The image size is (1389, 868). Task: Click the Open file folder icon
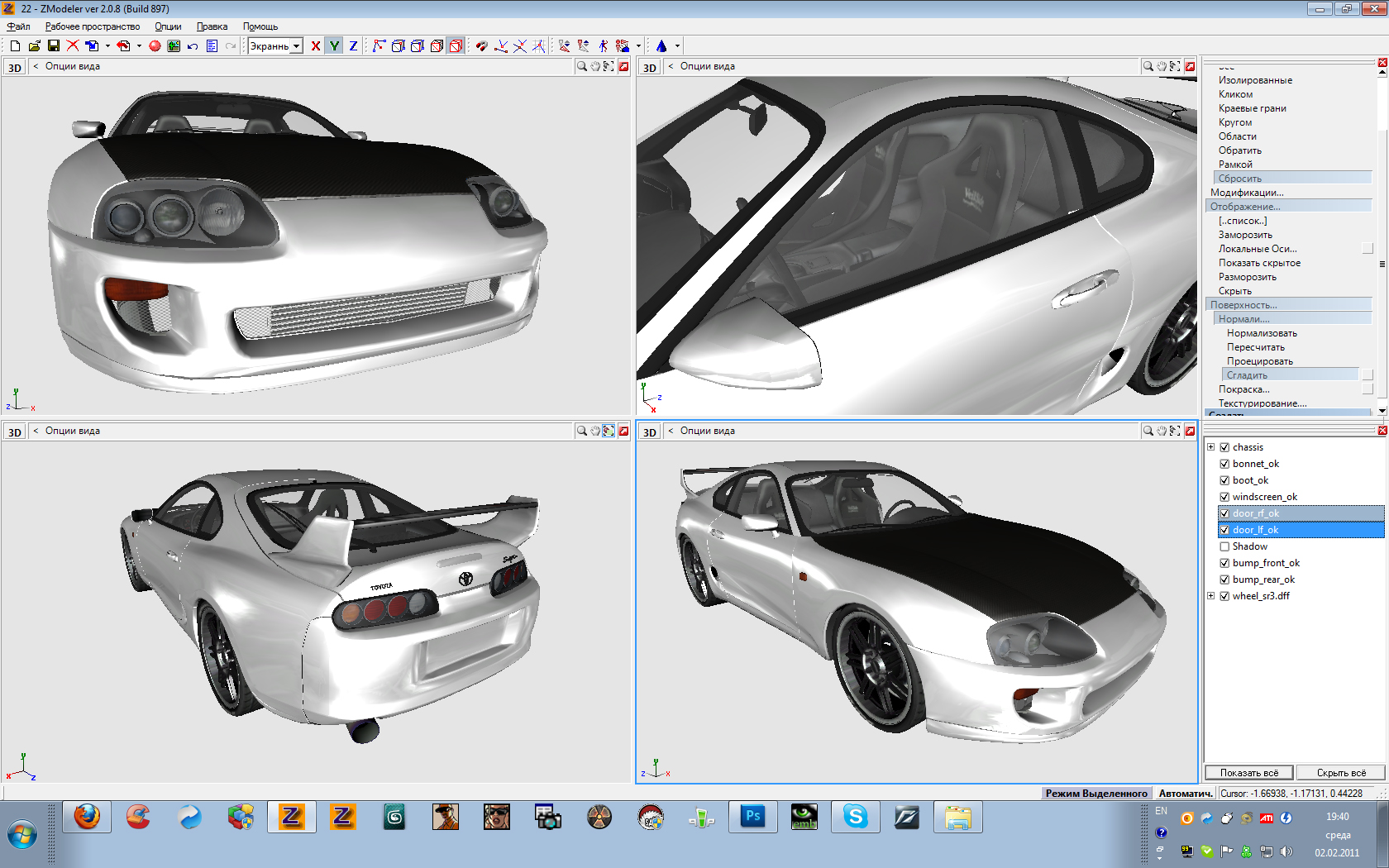[34, 46]
